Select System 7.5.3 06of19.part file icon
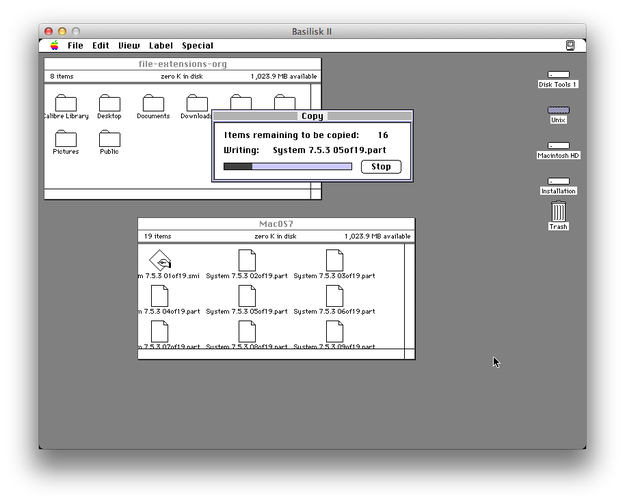 pyautogui.click(x=334, y=296)
